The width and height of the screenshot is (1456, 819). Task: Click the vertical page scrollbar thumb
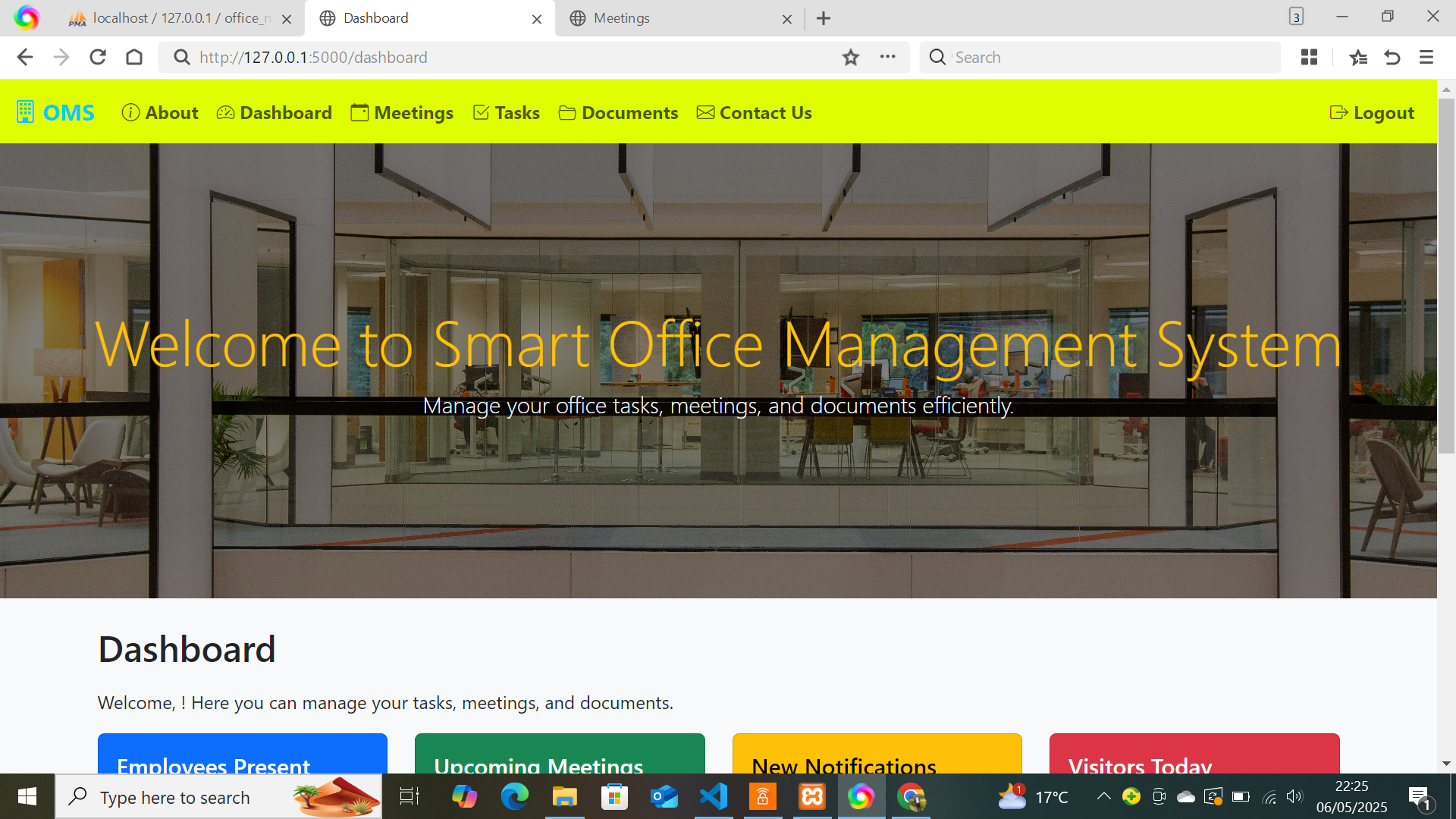1446,273
